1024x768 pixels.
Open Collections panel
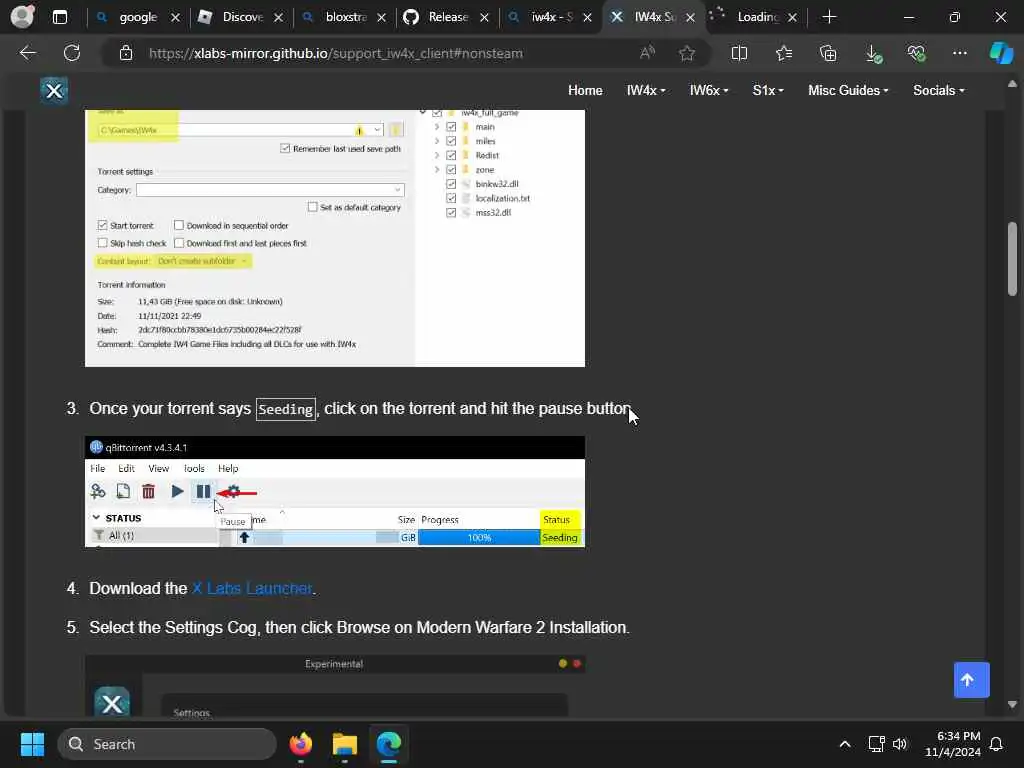(828, 54)
